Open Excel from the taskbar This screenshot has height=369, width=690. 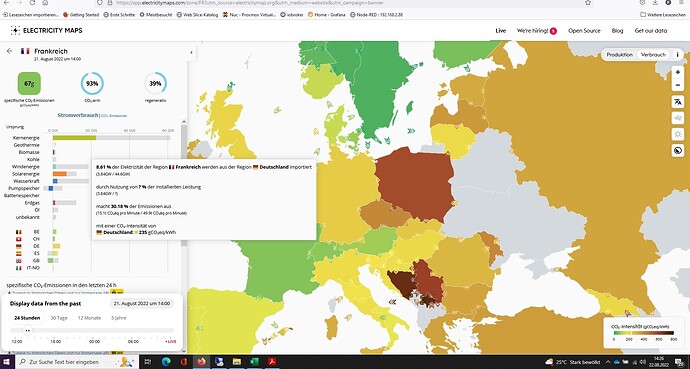[254, 362]
